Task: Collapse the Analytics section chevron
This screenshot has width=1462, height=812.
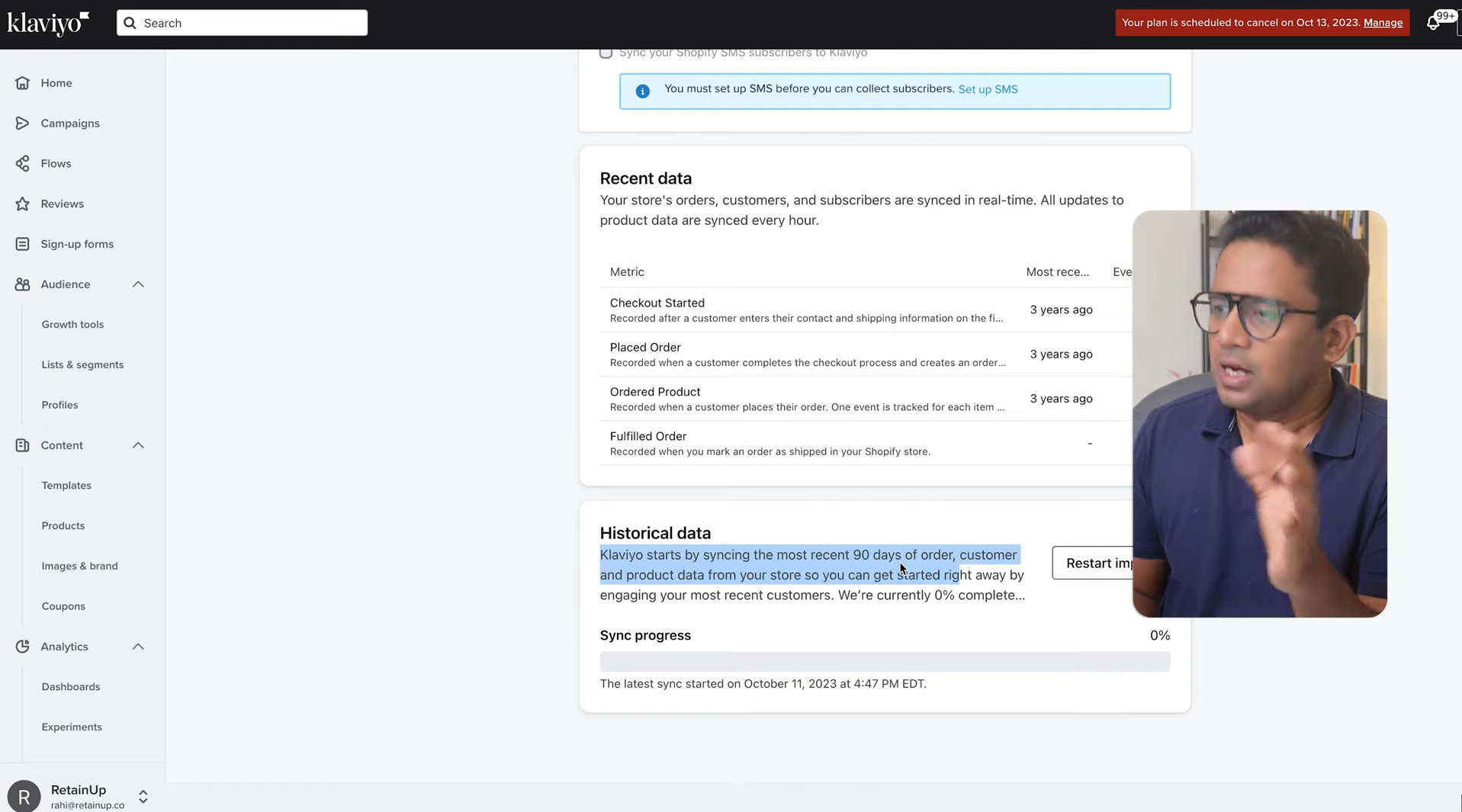Action: (x=138, y=647)
